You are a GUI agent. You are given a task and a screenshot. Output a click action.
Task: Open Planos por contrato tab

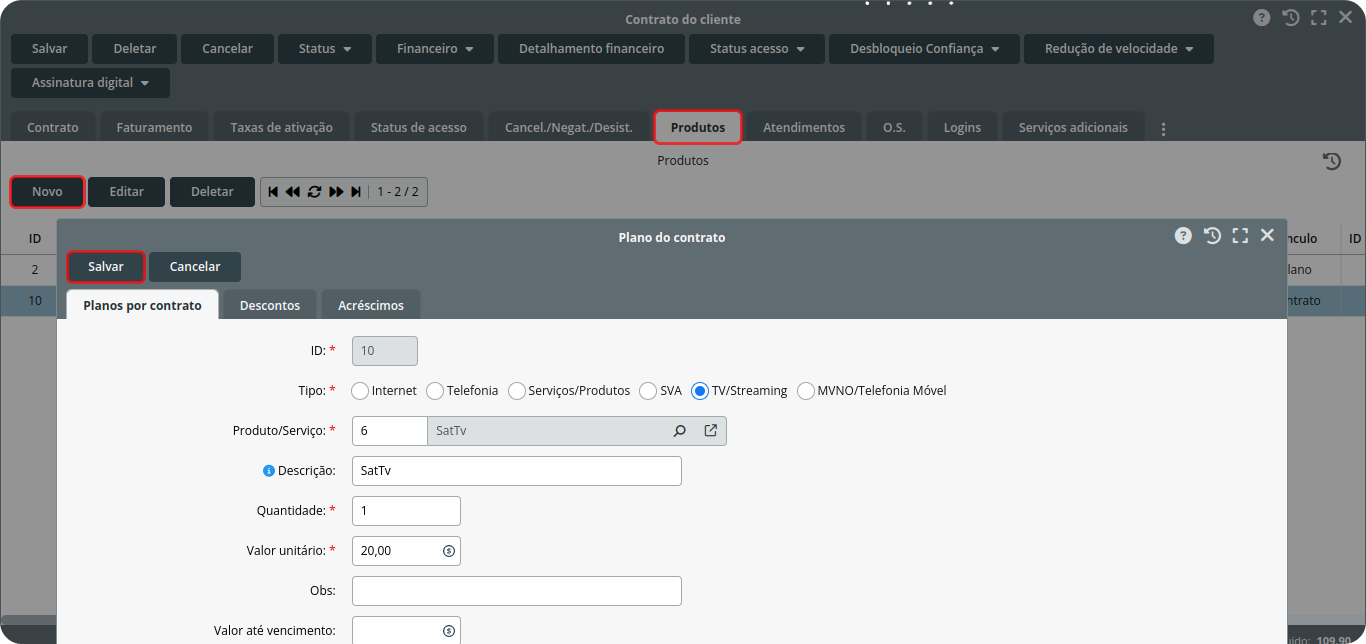[x=142, y=305]
